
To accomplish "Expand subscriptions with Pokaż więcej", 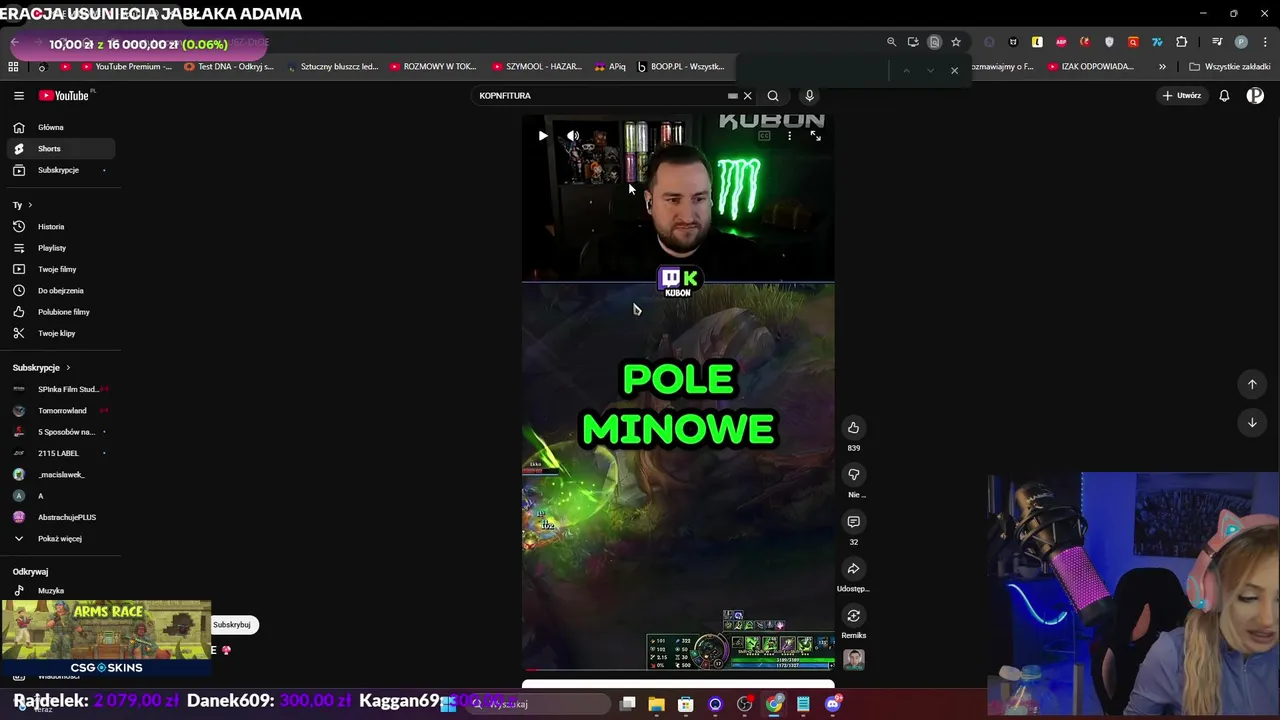I will [61, 539].
